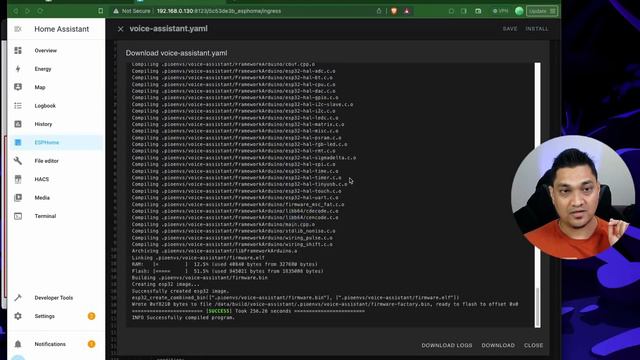Open the History menu item

[x=56, y=124]
